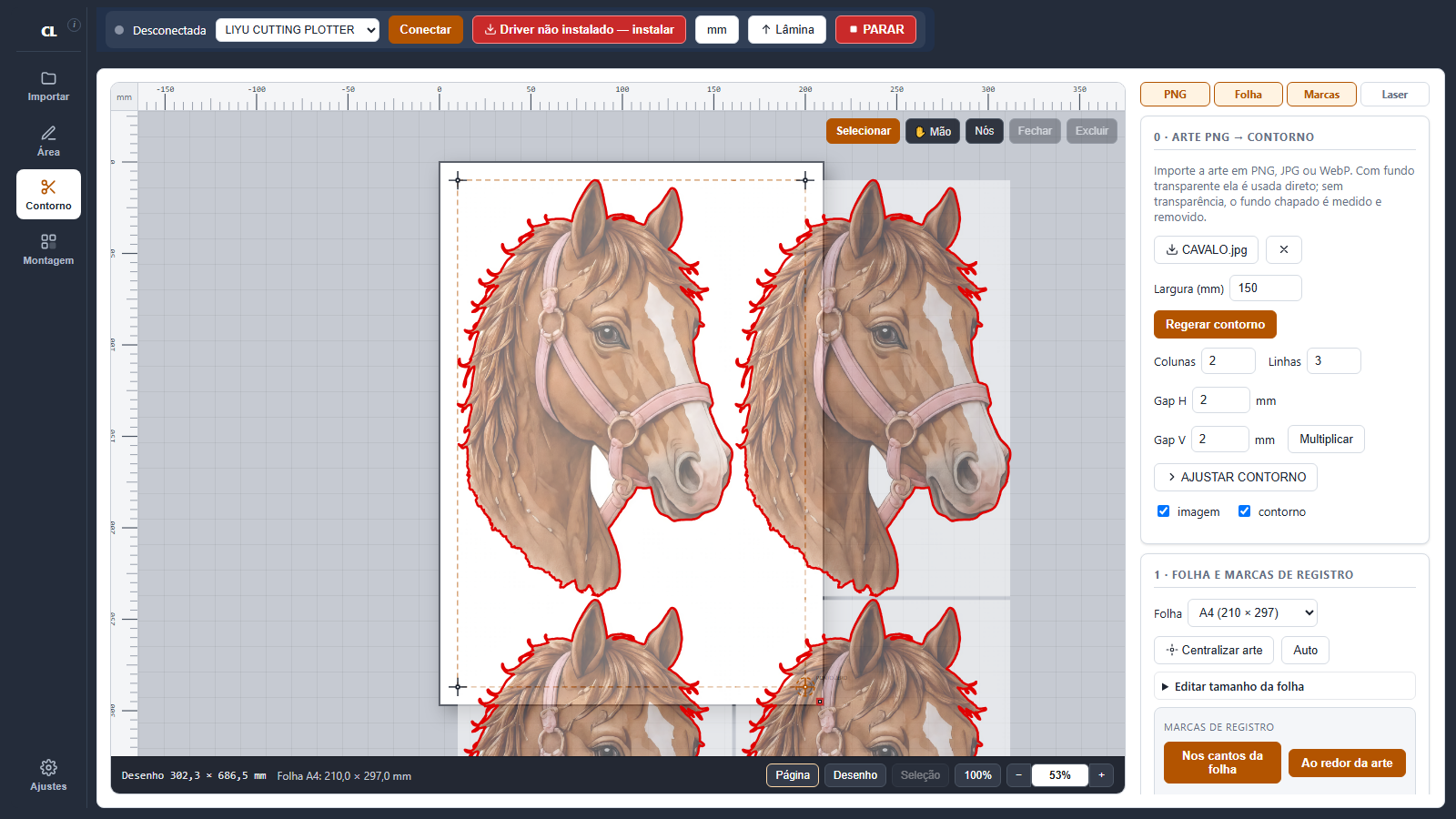Open the Montagem grid tool
This screenshot has width=1456, height=819.
click(x=48, y=249)
